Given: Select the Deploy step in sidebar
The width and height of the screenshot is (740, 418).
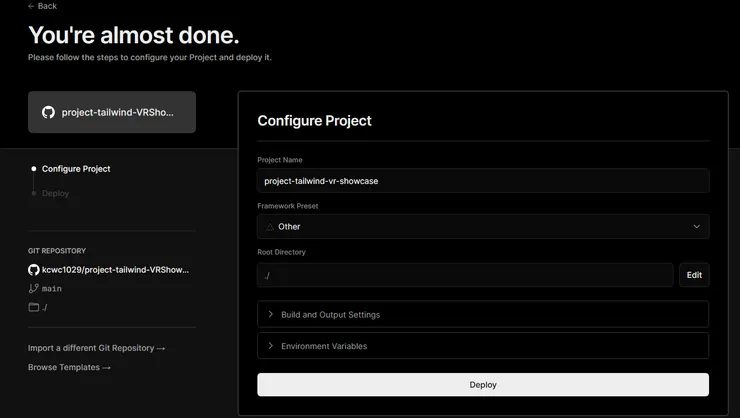Looking at the screenshot, I should 55,193.
